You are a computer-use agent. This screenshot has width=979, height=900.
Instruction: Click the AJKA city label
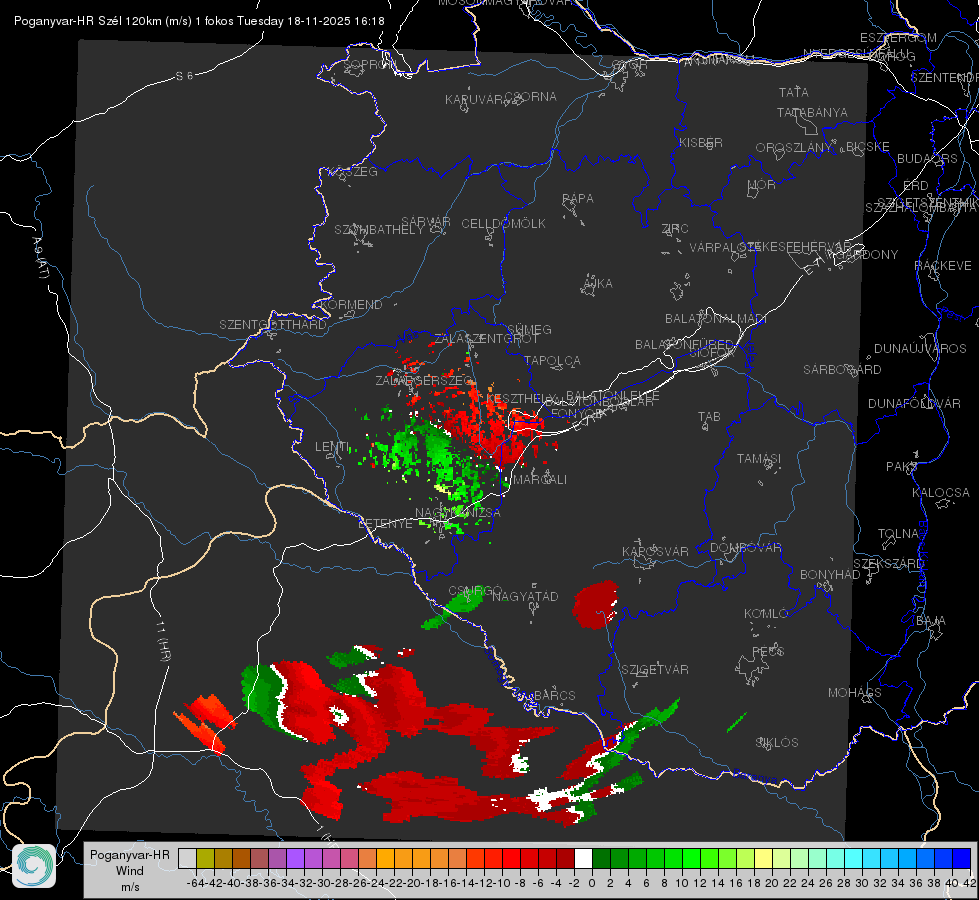click(x=598, y=284)
